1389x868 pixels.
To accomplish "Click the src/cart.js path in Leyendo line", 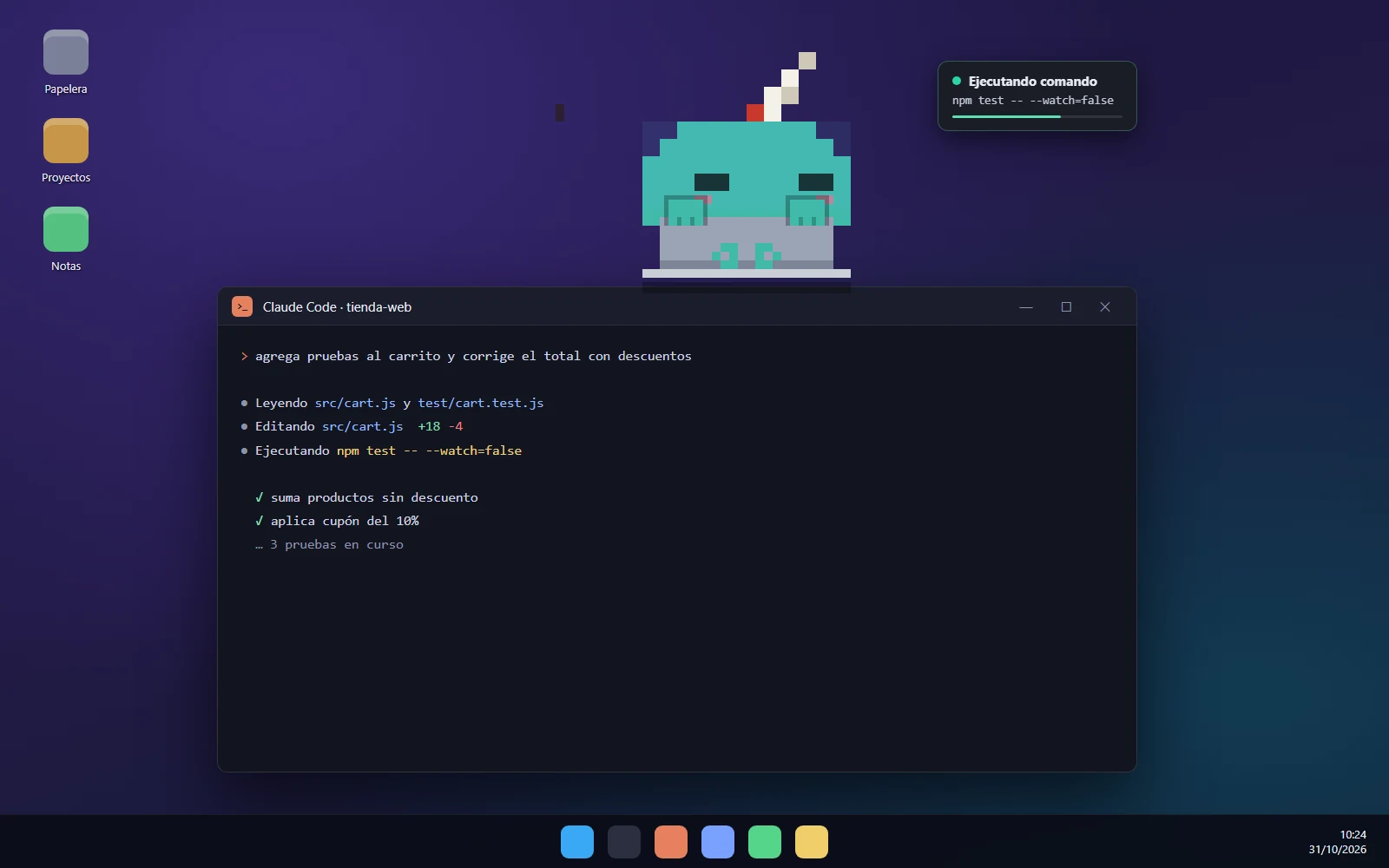I will (x=355, y=403).
